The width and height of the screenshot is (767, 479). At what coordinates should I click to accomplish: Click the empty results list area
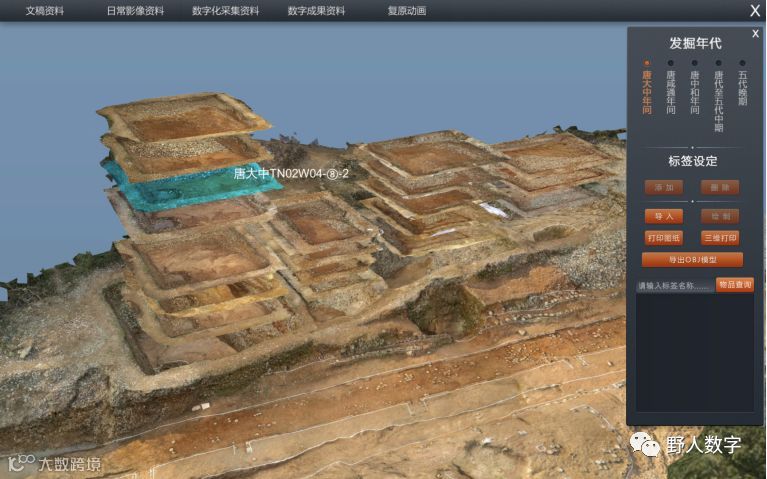[x=695, y=352]
